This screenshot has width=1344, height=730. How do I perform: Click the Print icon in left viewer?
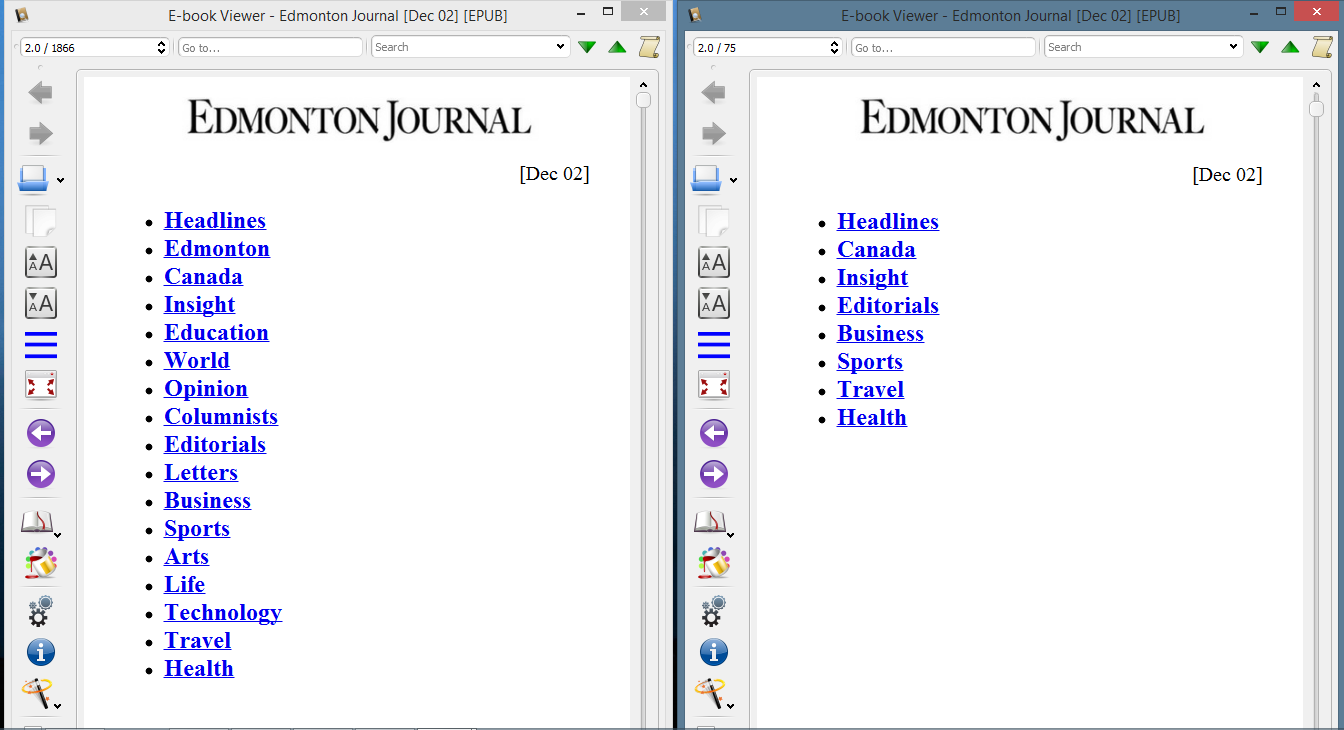[x=33, y=179]
